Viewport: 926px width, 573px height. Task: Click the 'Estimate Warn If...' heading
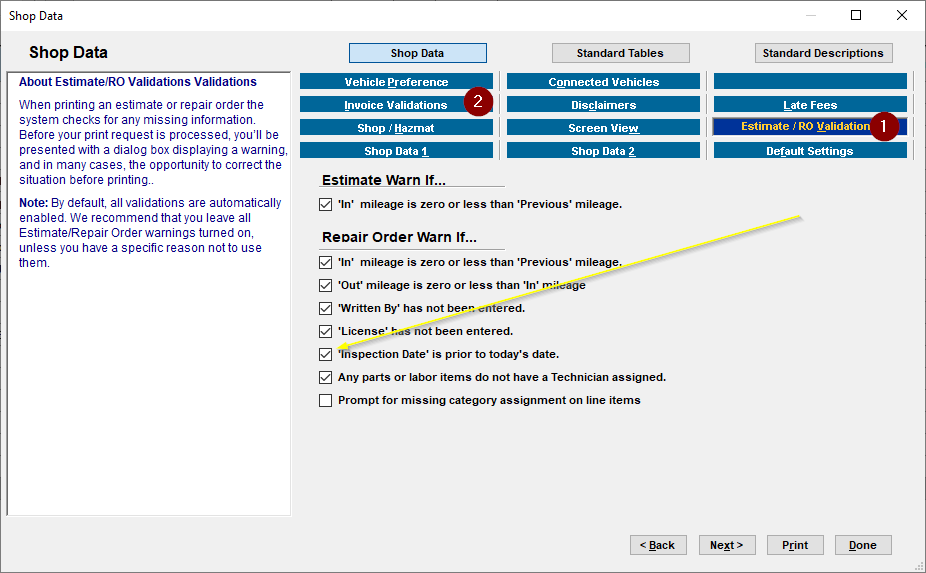point(384,180)
